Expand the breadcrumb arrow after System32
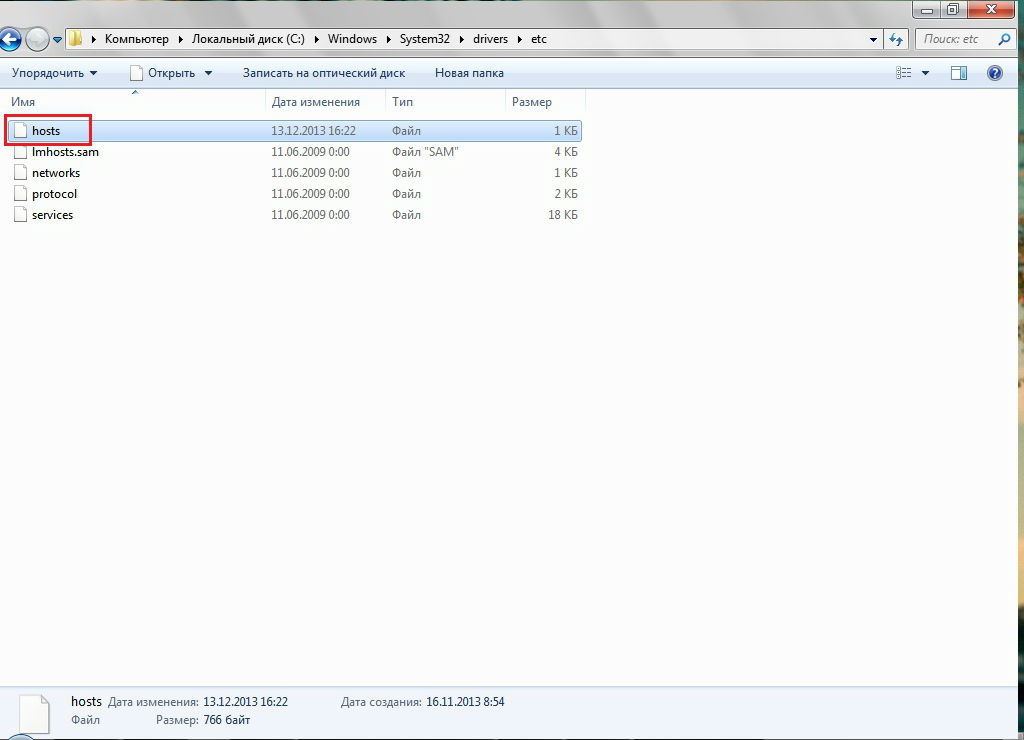1024x740 pixels. 462,39
